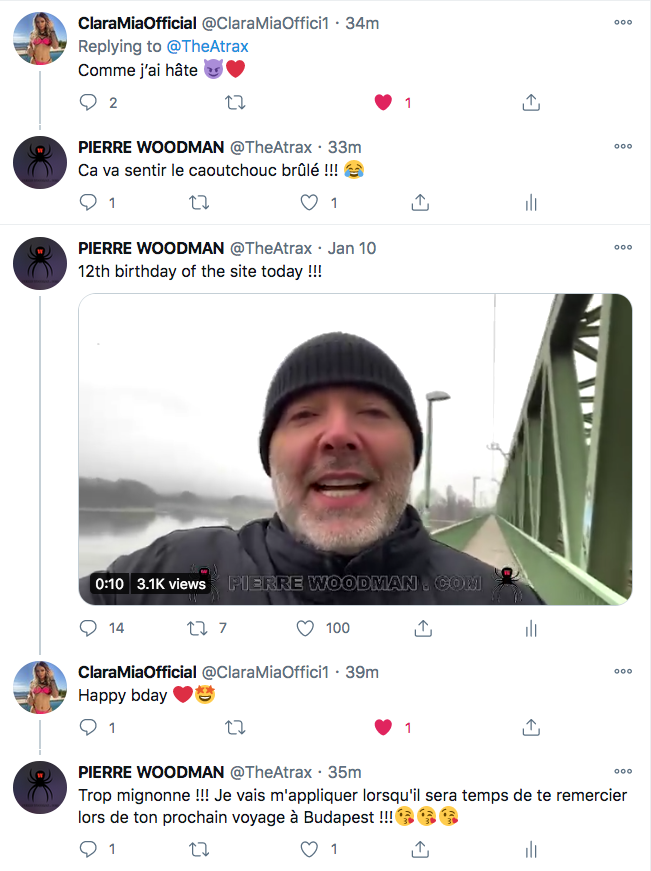Share the "12th birthday" video tweet
Viewport: 651px width, 871px height.
tap(422, 628)
